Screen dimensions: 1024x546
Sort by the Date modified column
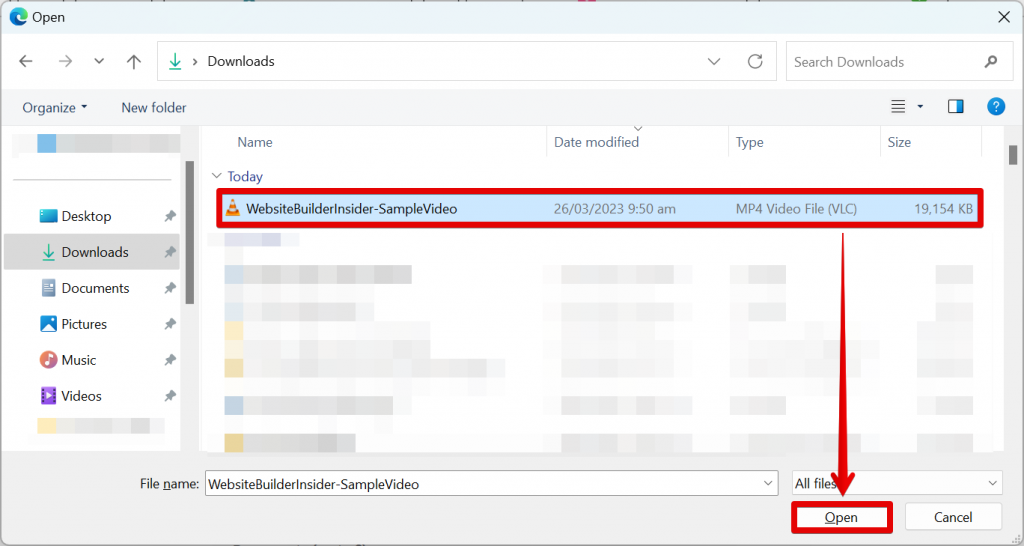(x=596, y=142)
